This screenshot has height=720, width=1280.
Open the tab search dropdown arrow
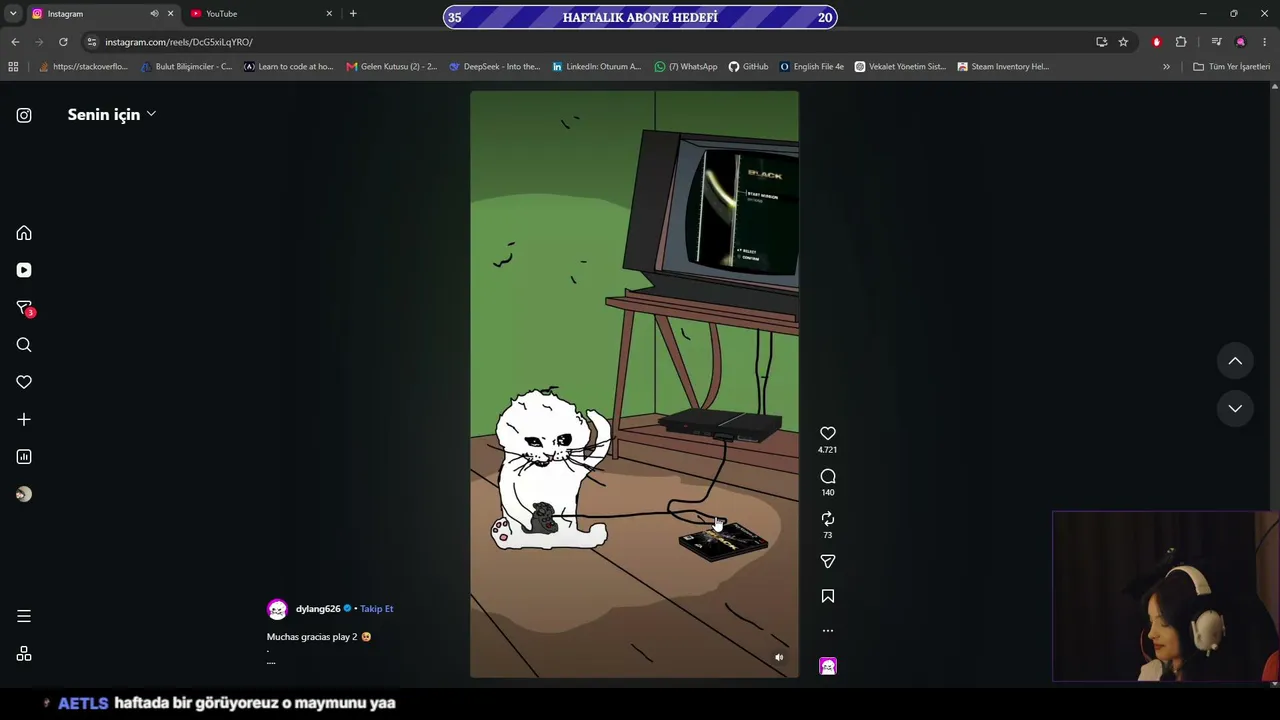click(13, 14)
